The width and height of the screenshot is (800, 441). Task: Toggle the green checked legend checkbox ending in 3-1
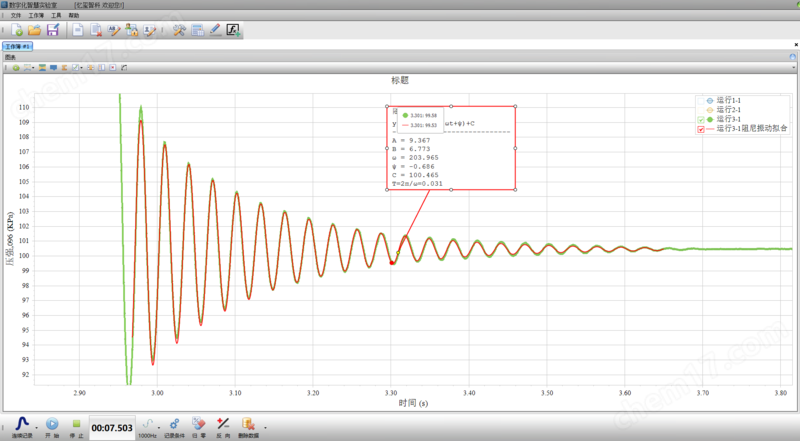[701, 119]
